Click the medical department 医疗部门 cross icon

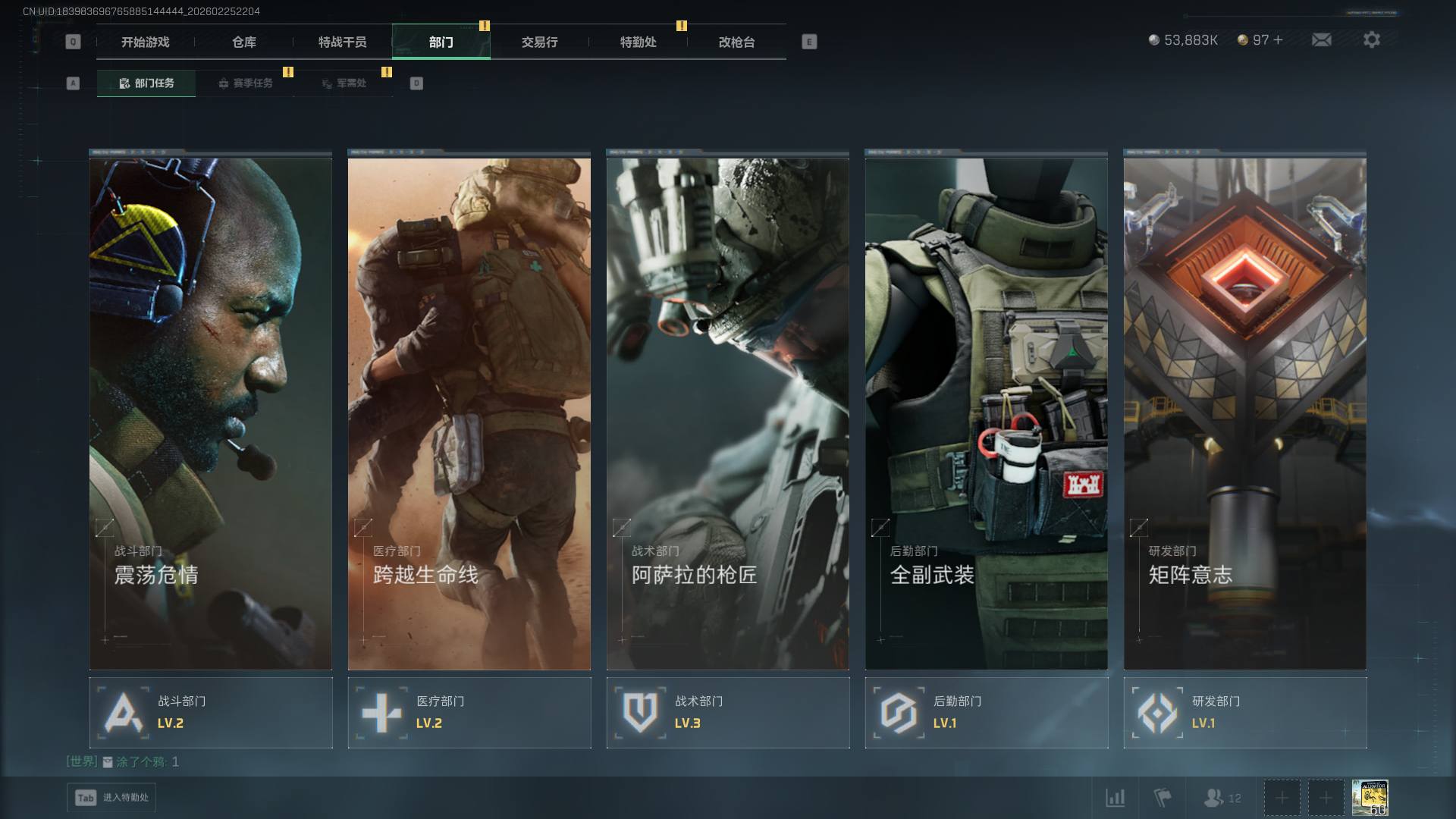pos(381,713)
